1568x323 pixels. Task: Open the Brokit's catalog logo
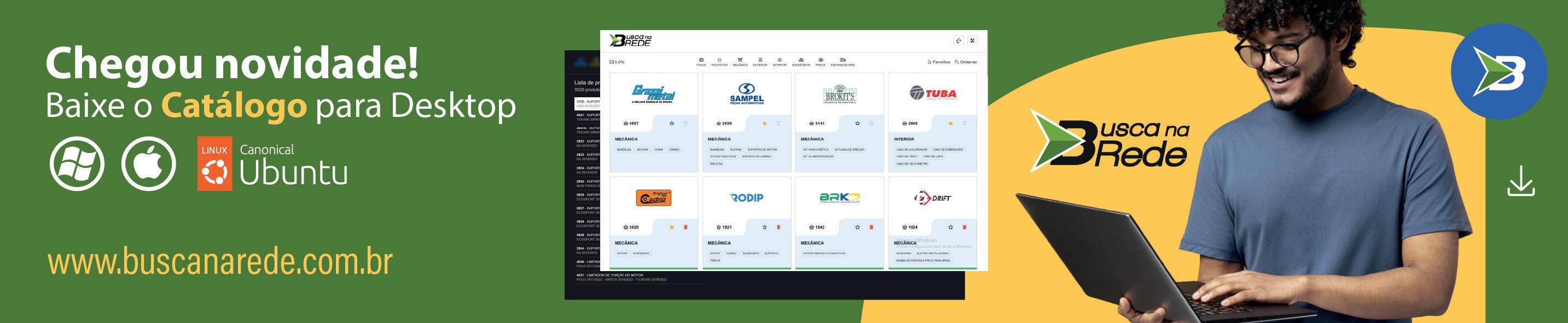click(839, 95)
